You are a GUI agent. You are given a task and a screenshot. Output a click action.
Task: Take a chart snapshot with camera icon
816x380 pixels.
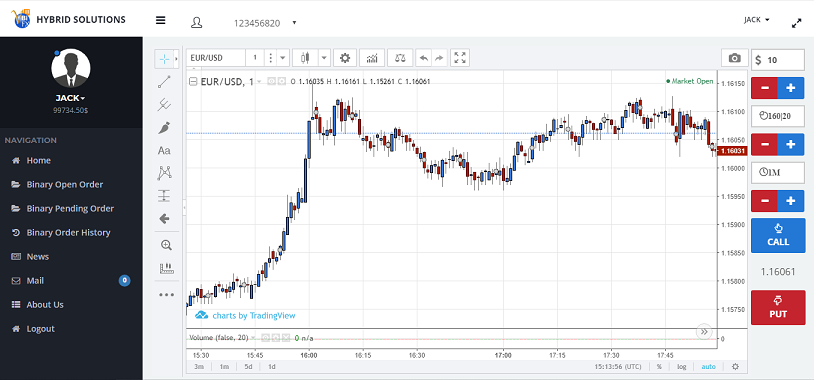click(x=735, y=58)
